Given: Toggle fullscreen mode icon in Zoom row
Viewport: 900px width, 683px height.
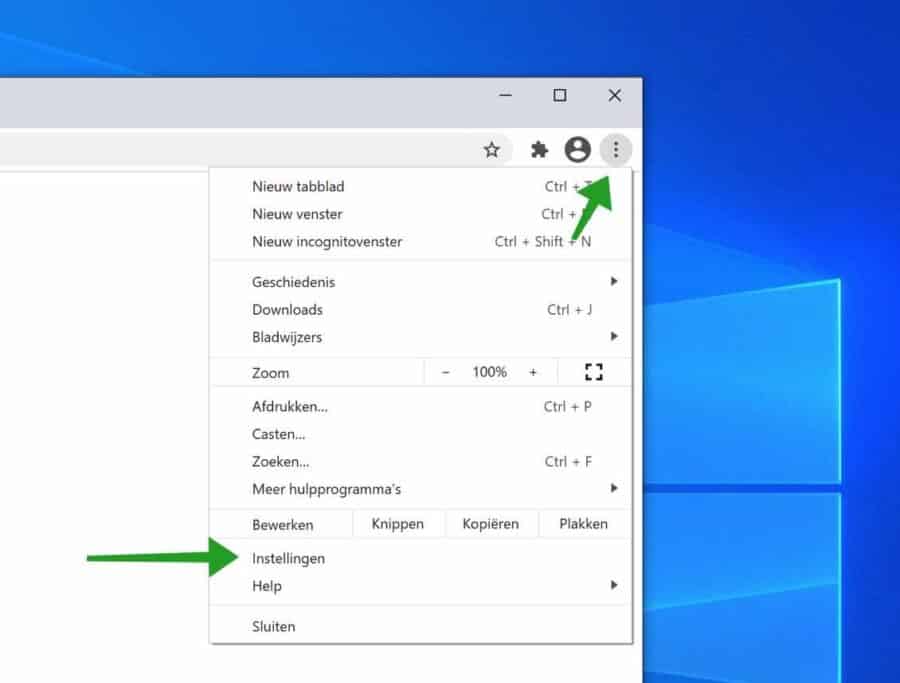Looking at the screenshot, I should [x=594, y=372].
